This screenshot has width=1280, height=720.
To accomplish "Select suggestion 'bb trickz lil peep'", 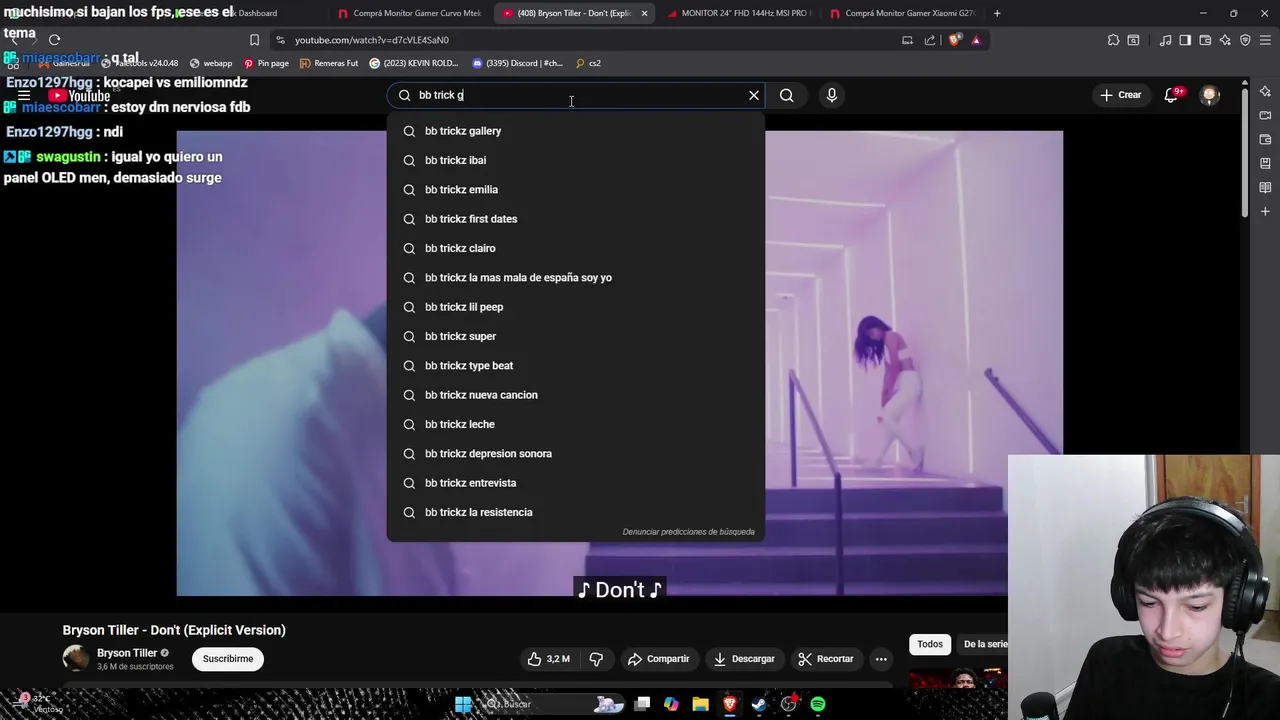I will [x=575, y=307].
